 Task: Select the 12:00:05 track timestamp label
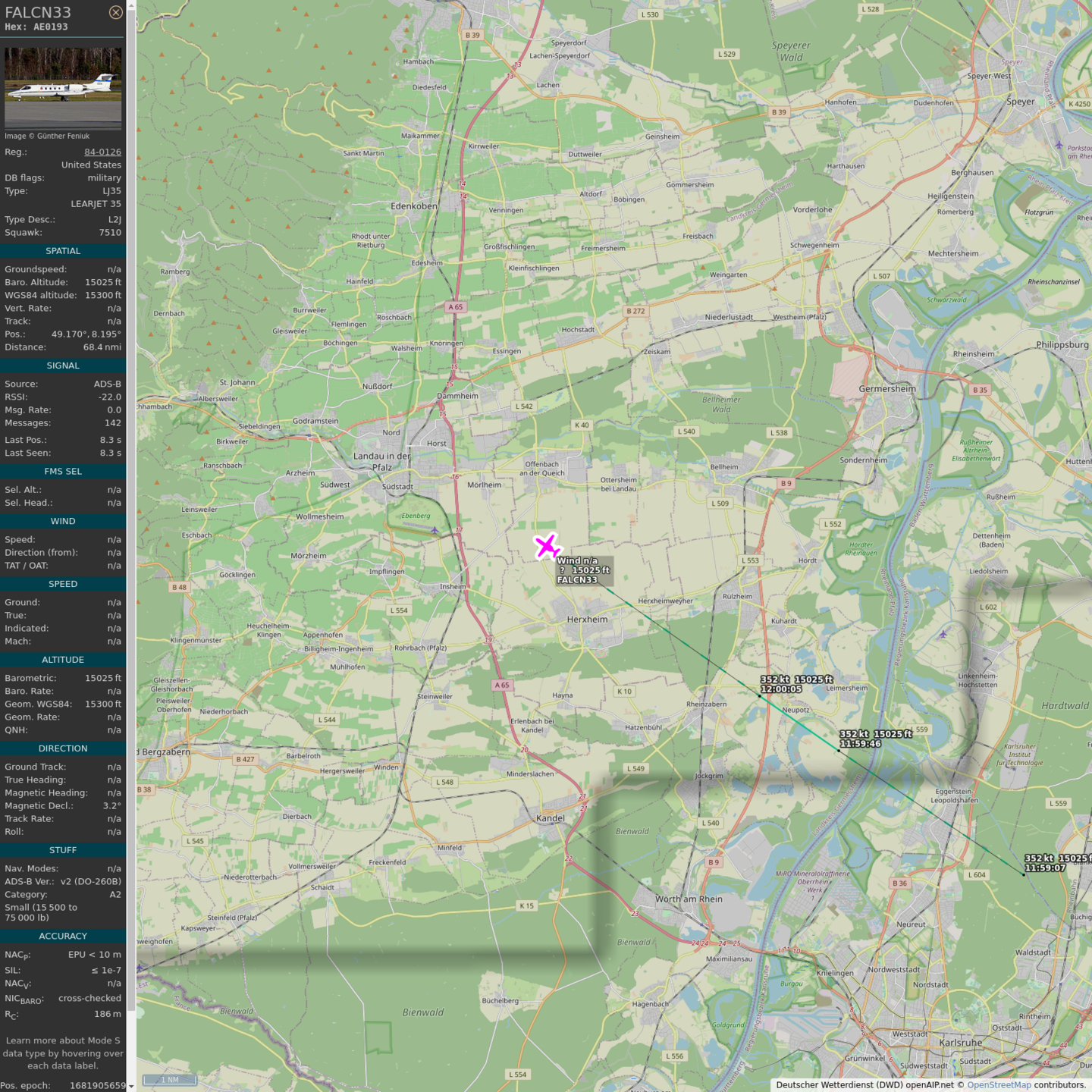(x=781, y=689)
